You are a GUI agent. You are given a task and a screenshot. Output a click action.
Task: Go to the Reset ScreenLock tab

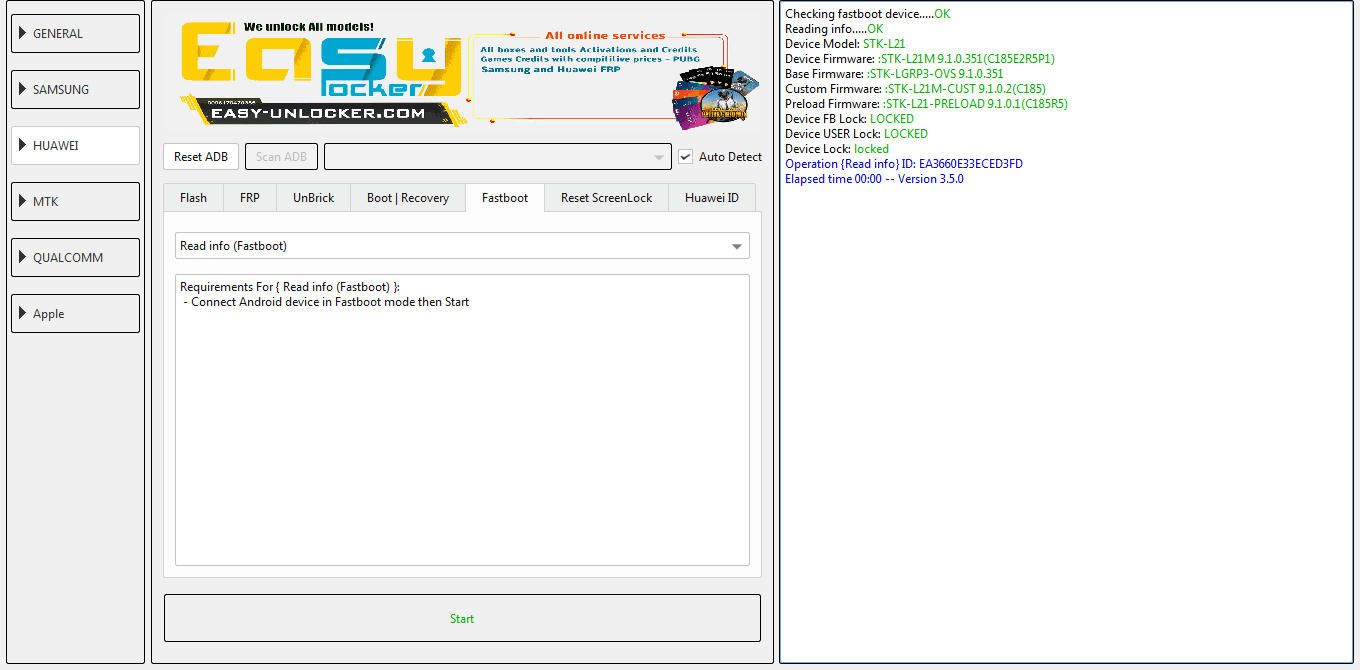[x=606, y=198]
